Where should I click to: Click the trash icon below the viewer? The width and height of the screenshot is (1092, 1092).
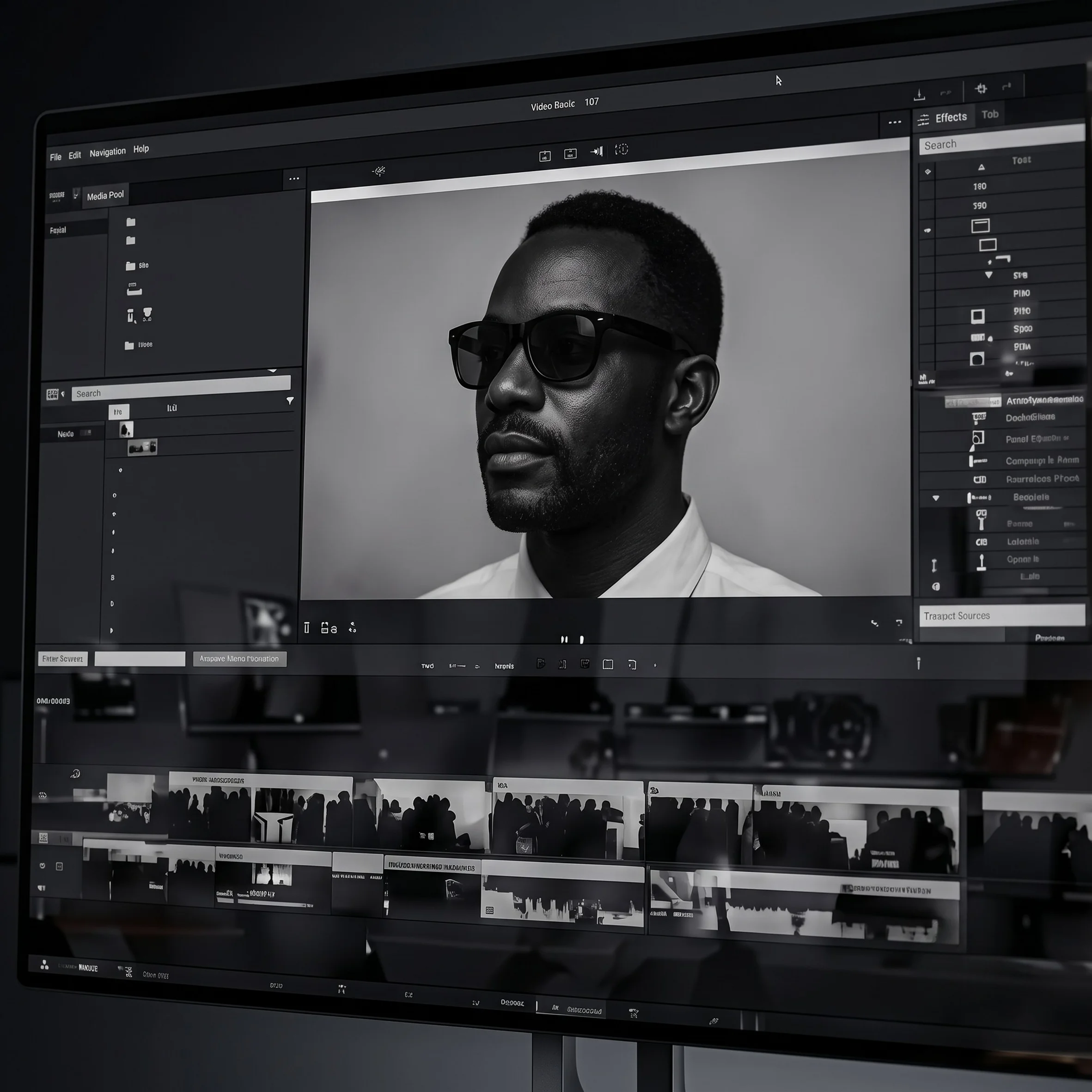pyautogui.click(x=307, y=628)
